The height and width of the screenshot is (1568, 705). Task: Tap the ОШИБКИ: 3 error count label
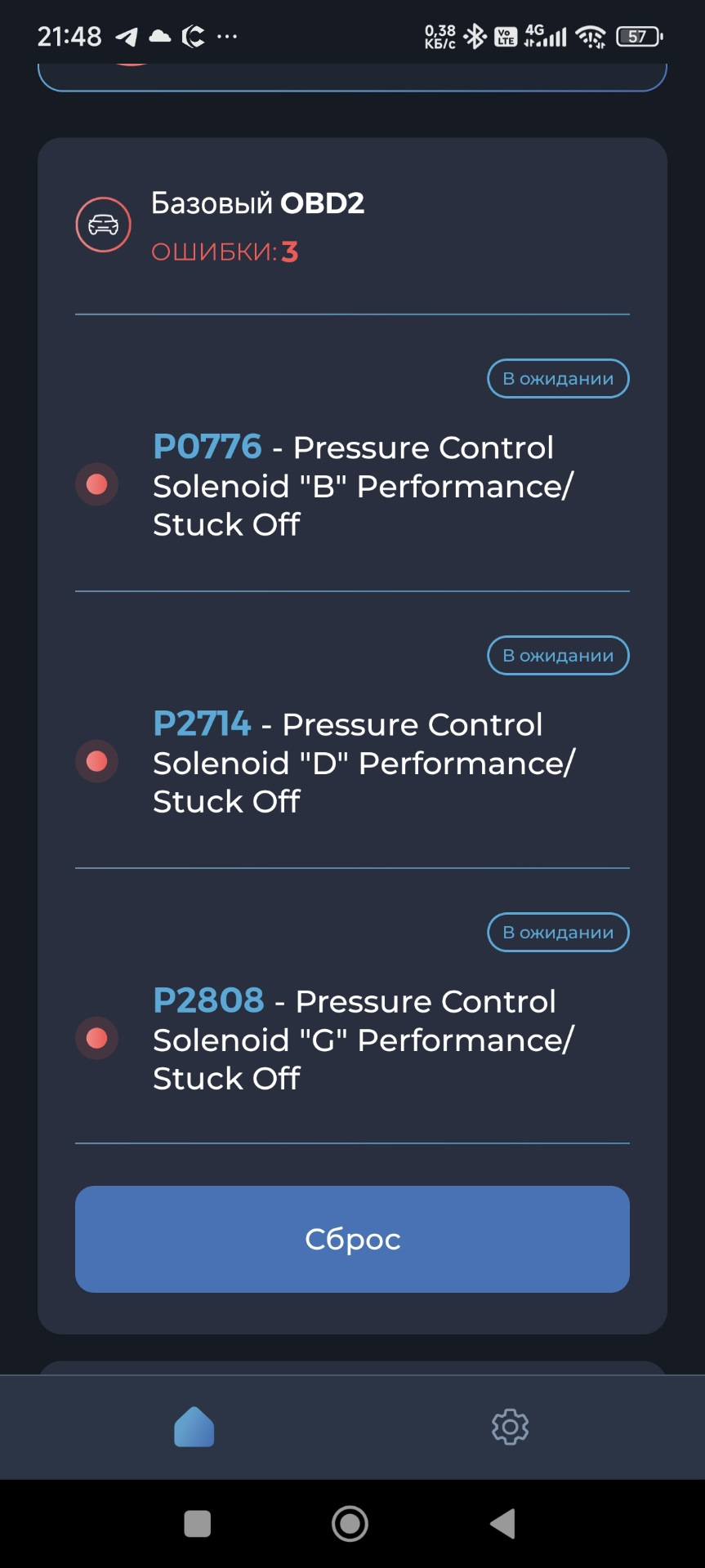click(225, 252)
